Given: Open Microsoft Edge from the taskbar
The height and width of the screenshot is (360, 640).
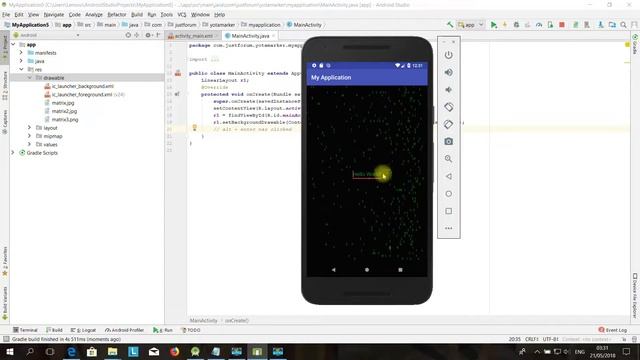Looking at the screenshot, I should click(x=71, y=351).
